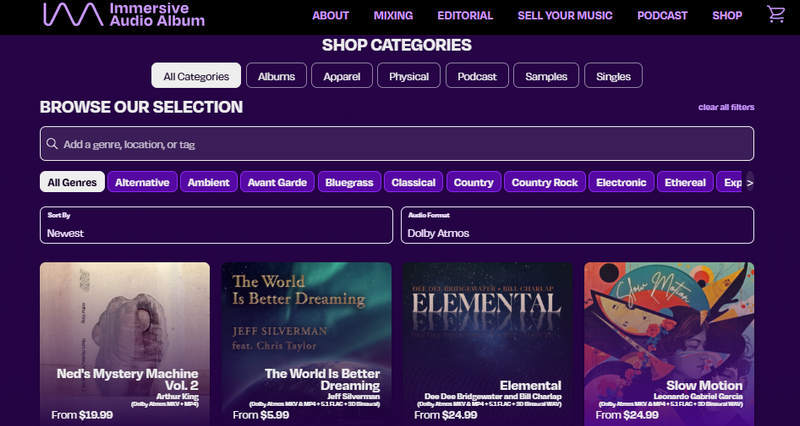Click the Elemental From $24.99 price
The height and width of the screenshot is (426, 800).
445,415
